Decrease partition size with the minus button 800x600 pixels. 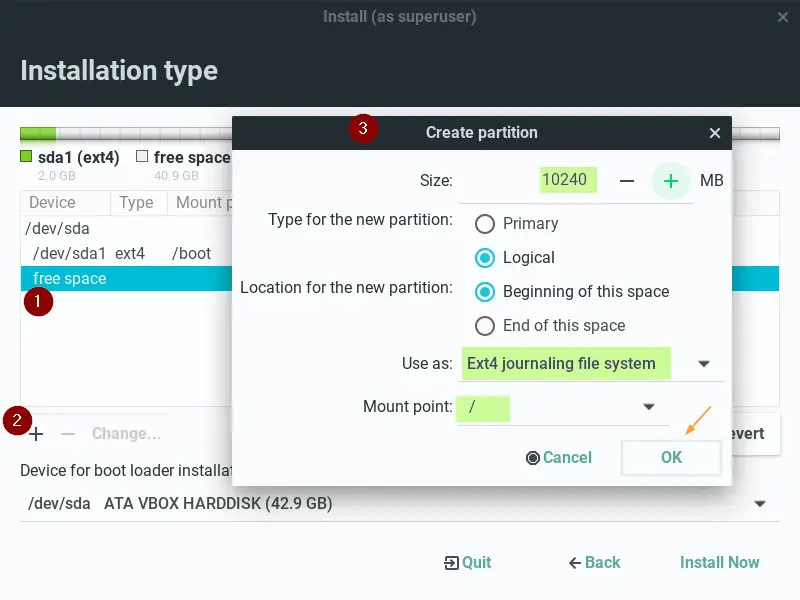[627, 181]
